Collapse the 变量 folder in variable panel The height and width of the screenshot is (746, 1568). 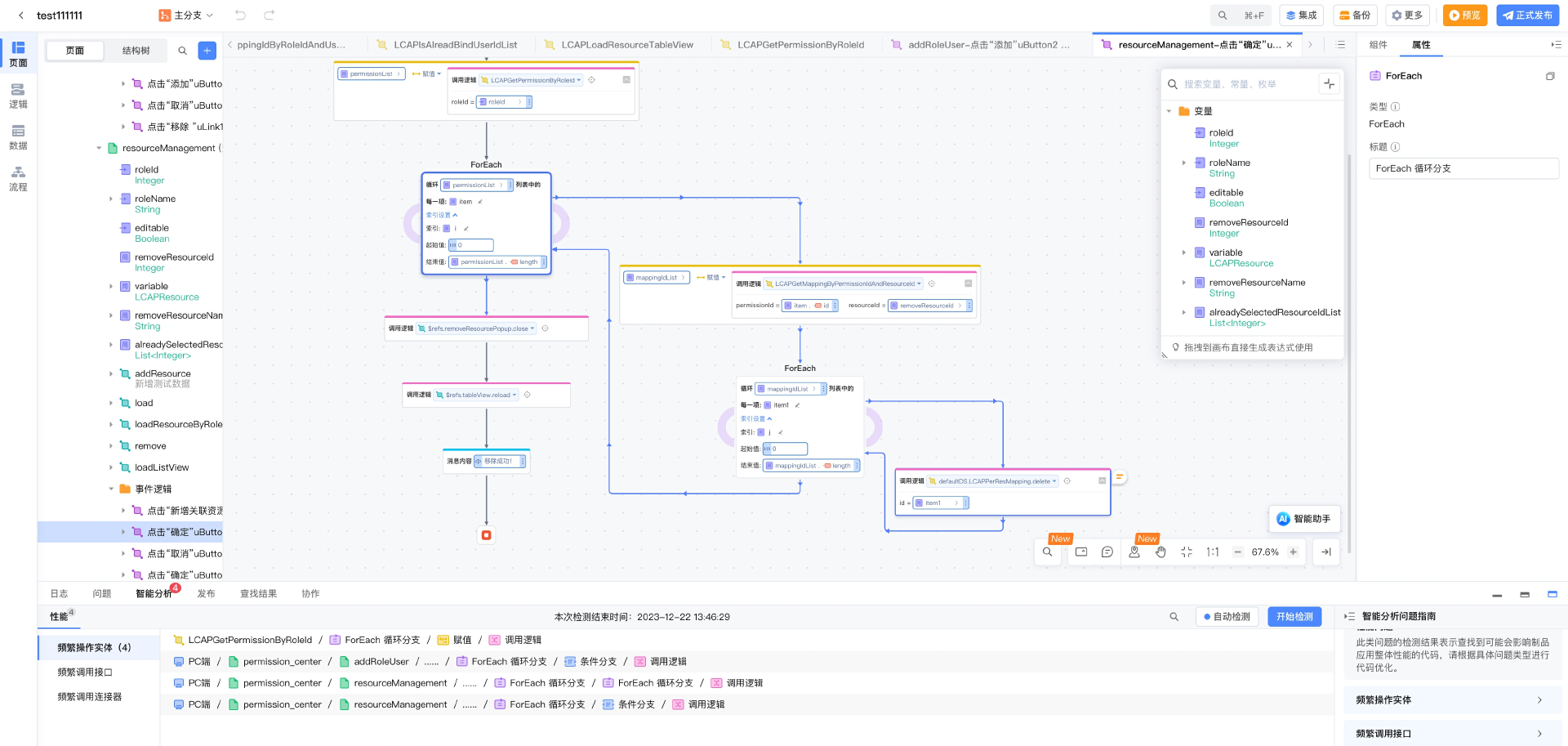pyautogui.click(x=1169, y=111)
